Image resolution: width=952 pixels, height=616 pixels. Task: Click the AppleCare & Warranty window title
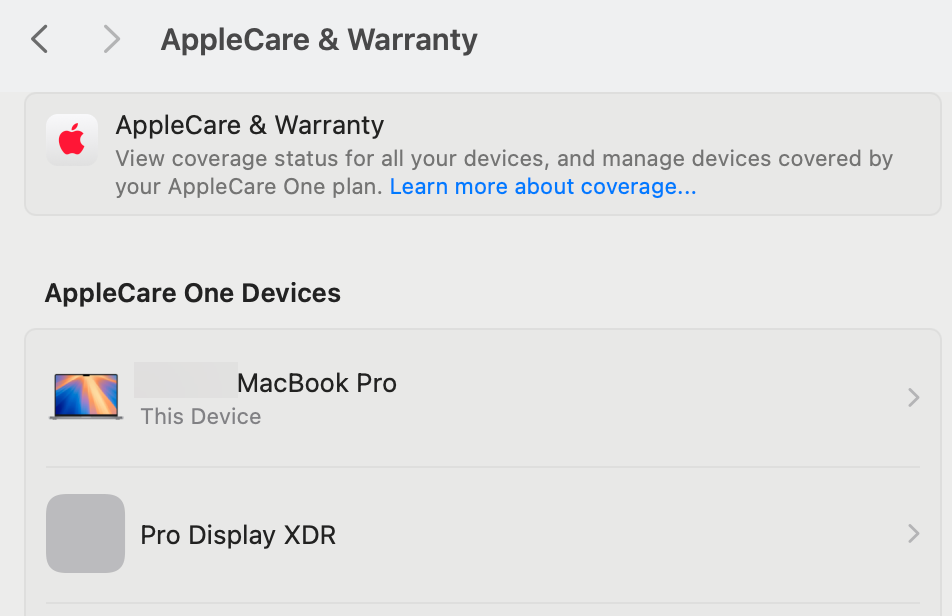click(x=319, y=40)
